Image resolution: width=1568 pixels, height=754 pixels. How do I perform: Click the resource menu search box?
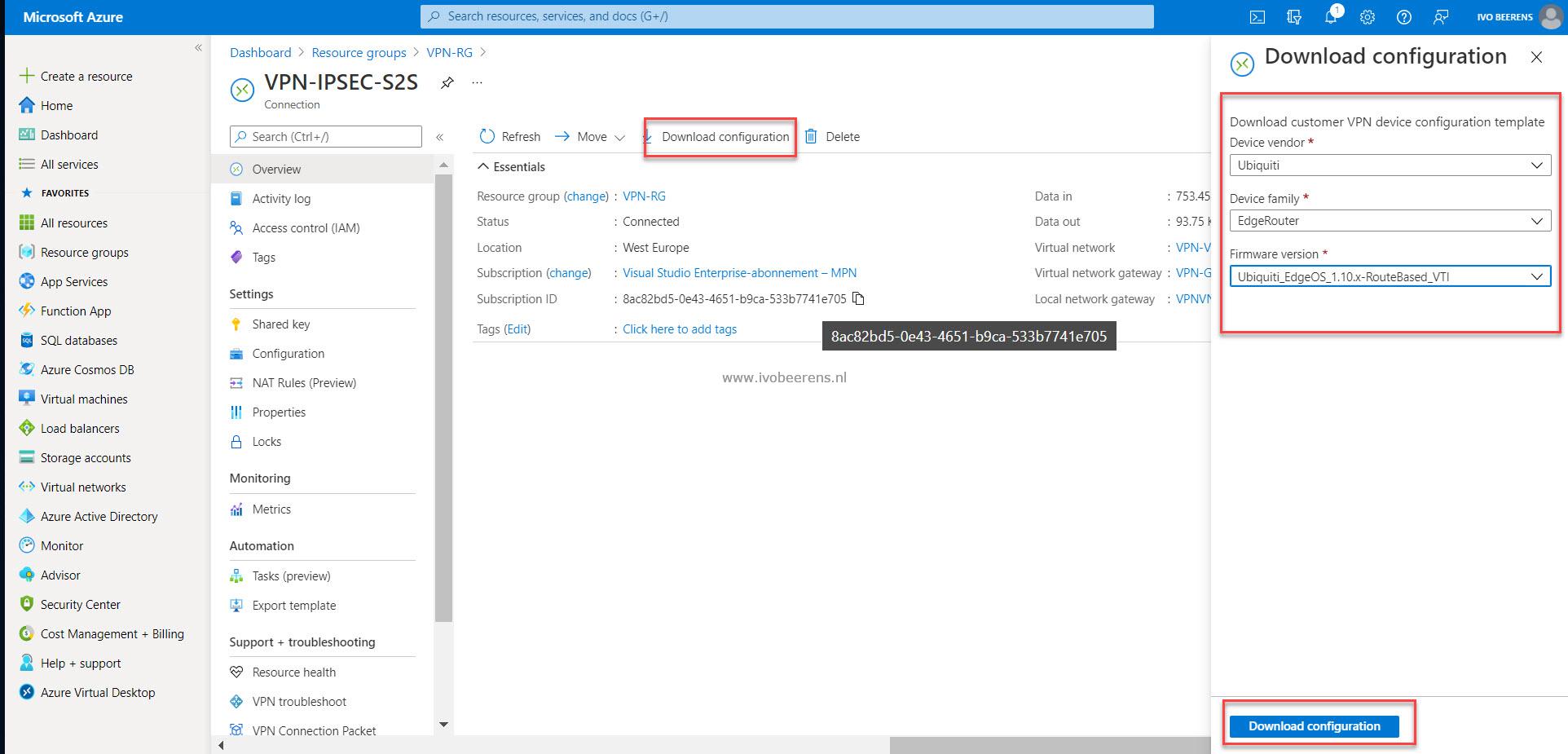pos(326,136)
